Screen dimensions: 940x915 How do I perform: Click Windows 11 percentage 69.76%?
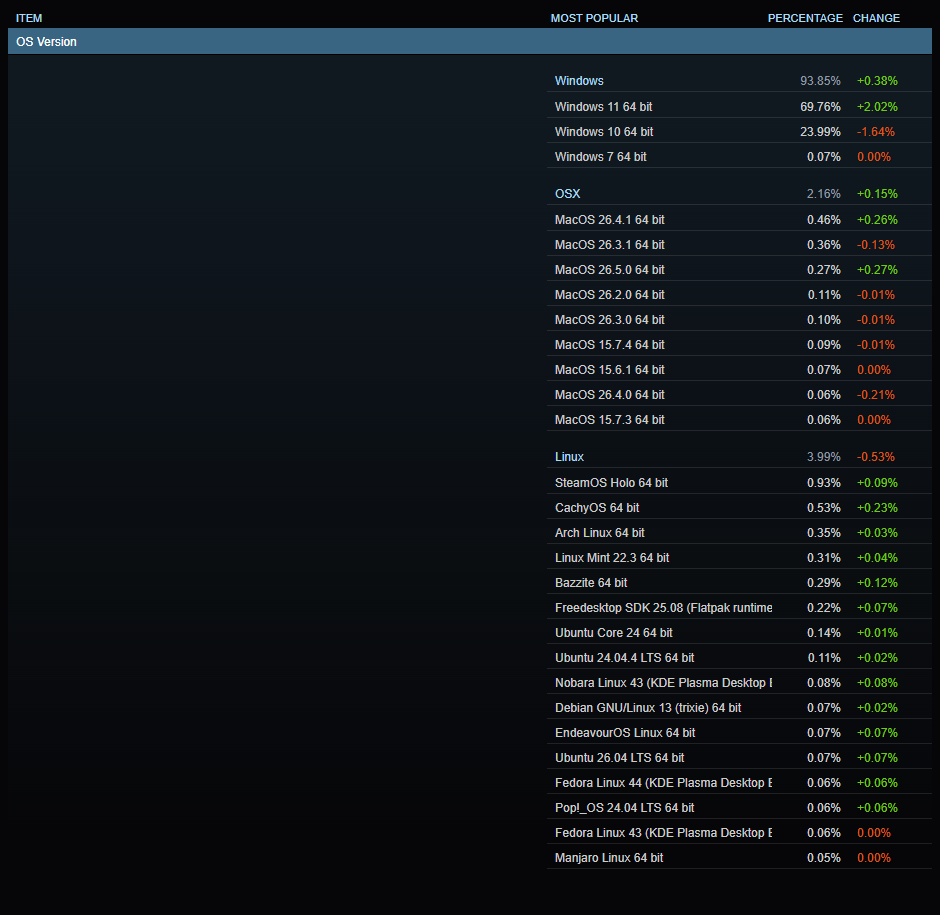pyautogui.click(x=820, y=106)
